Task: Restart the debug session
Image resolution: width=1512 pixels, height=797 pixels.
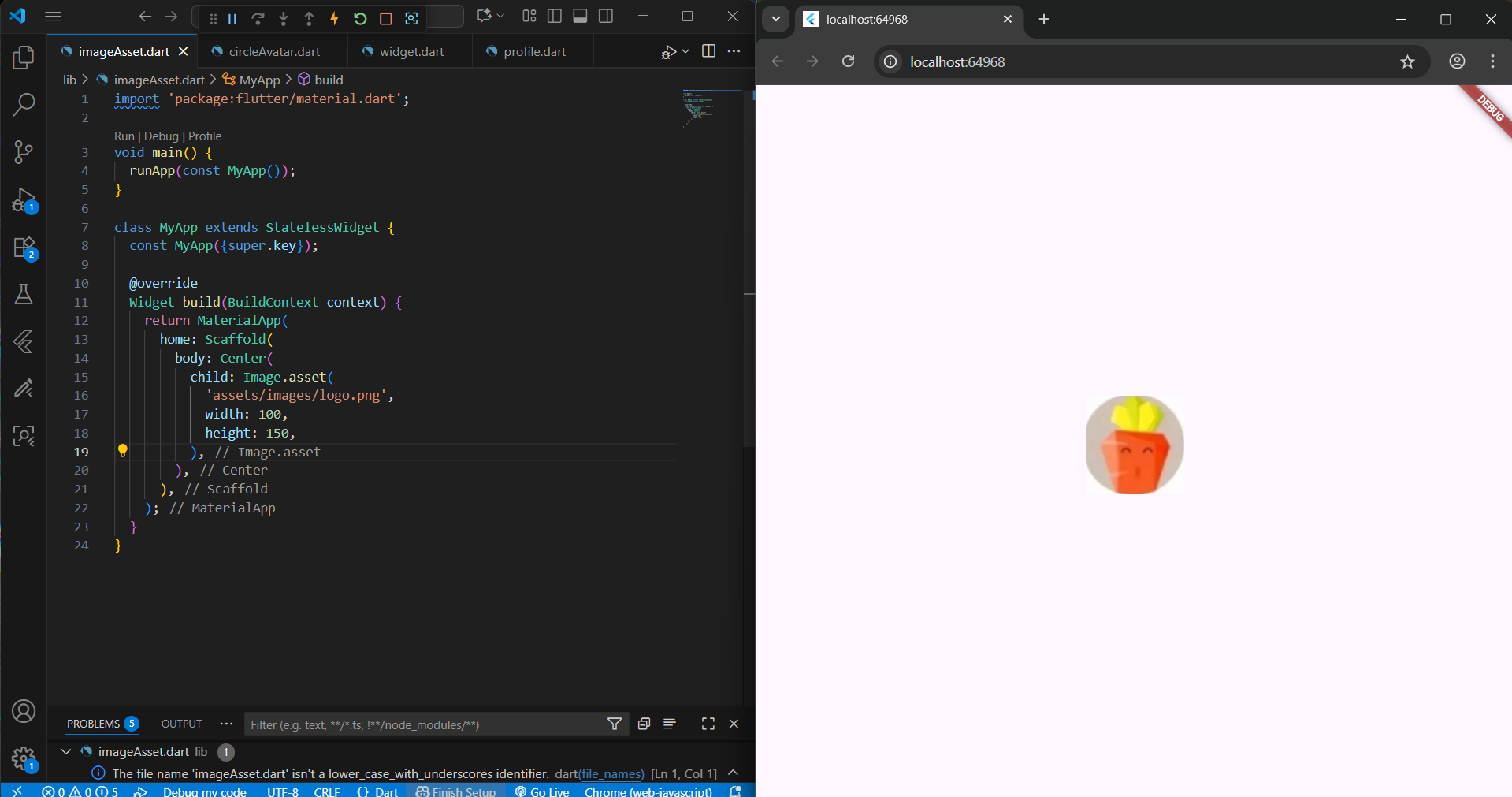Action: pyautogui.click(x=360, y=18)
